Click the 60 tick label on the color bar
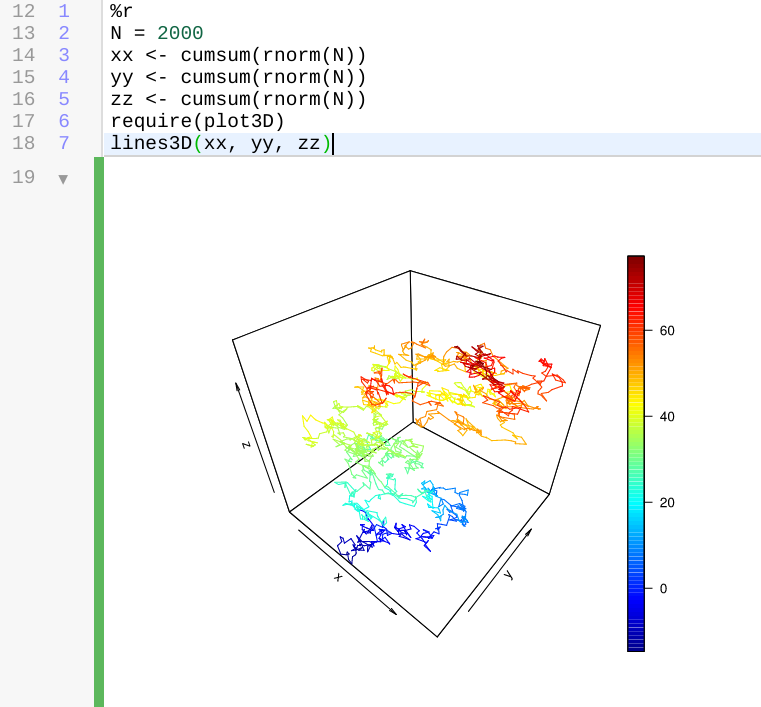Viewport: 761px width, 707px height. tap(667, 330)
